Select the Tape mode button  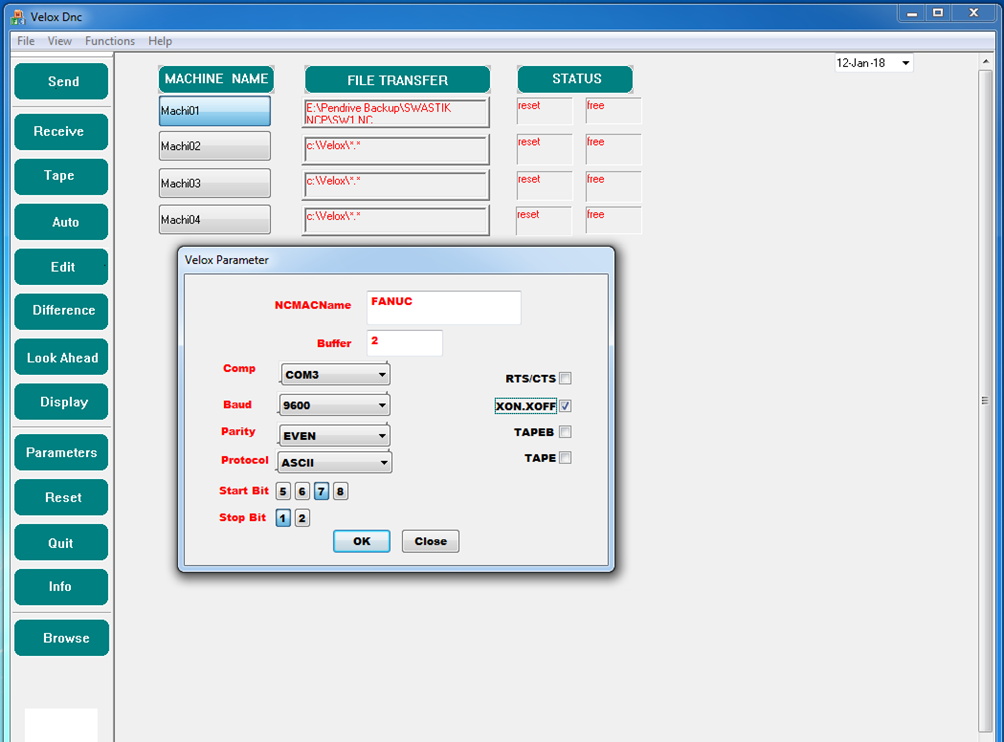tap(61, 176)
